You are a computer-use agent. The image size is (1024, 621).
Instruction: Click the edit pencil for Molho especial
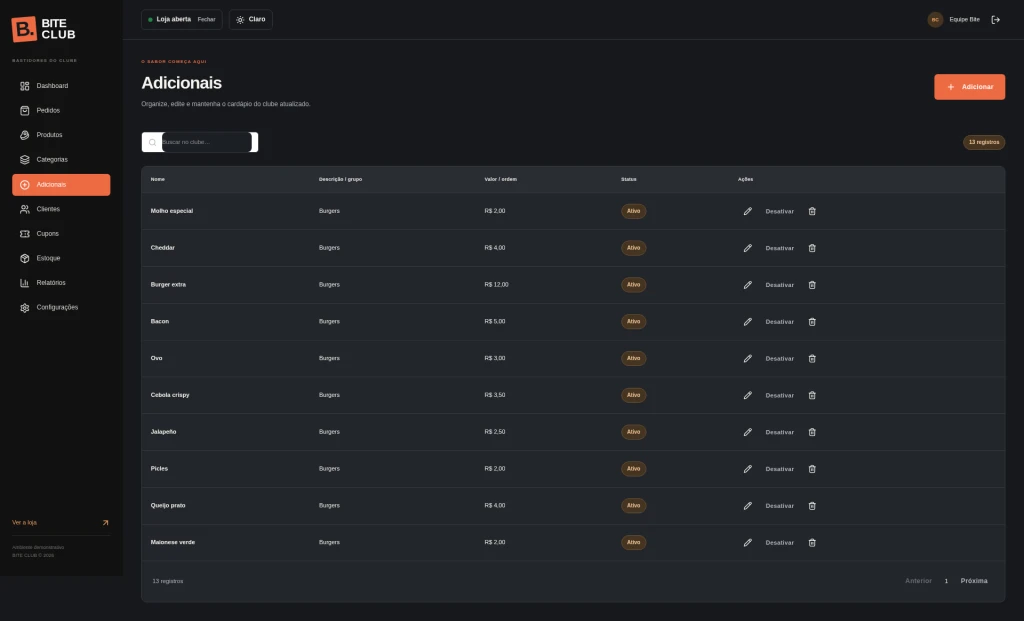[748, 211]
